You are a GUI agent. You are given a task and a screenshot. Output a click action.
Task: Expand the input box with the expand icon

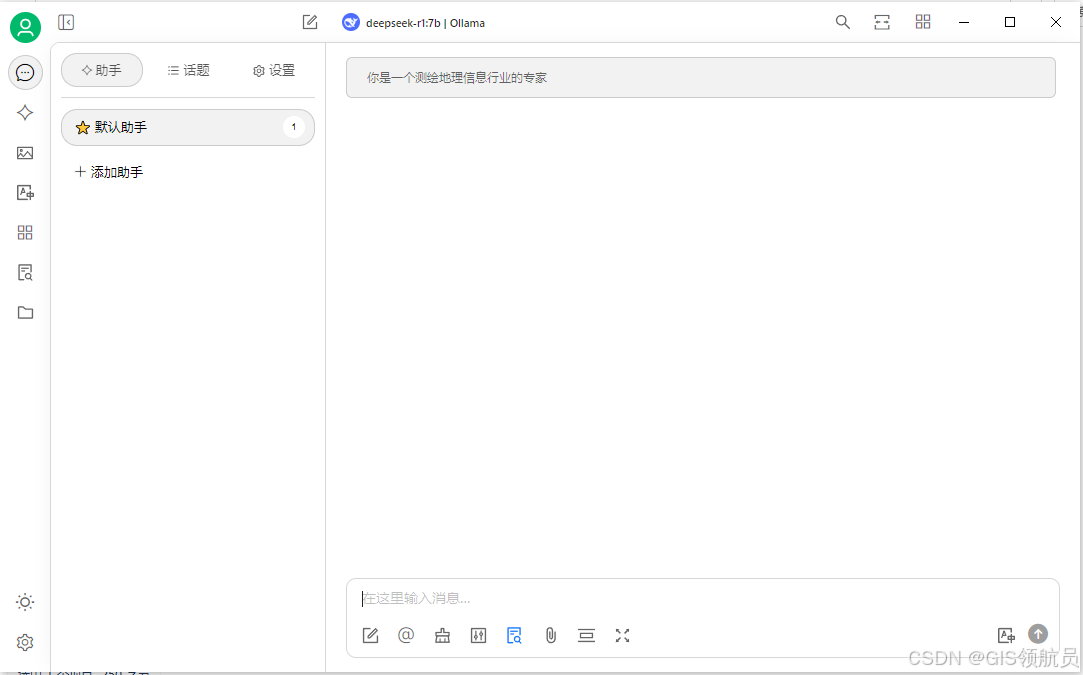(x=622, y=636)
